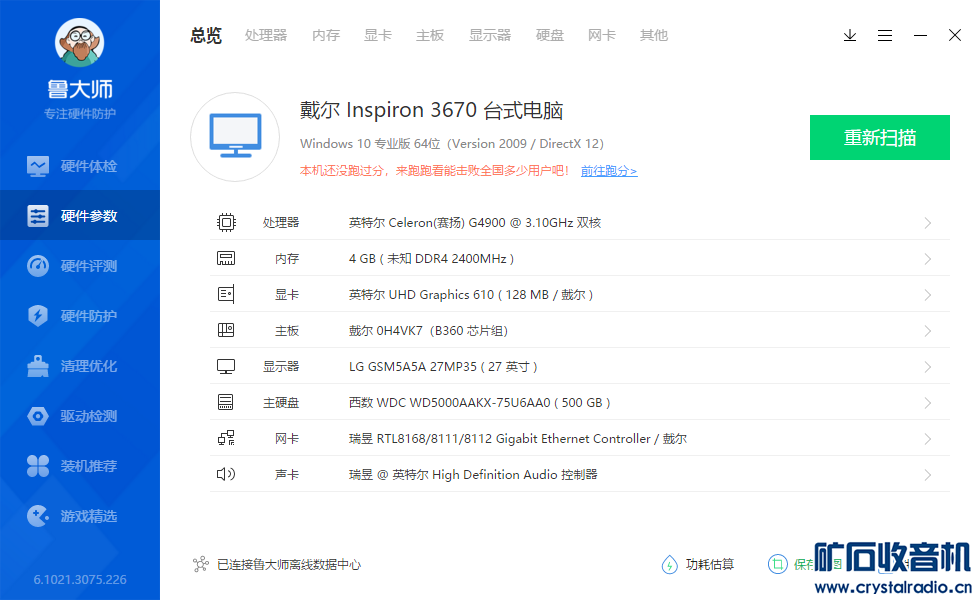Open 硬件防护 hardware protection in sidebar
Screen dimensions: 980x600
[x=80, y=316]
